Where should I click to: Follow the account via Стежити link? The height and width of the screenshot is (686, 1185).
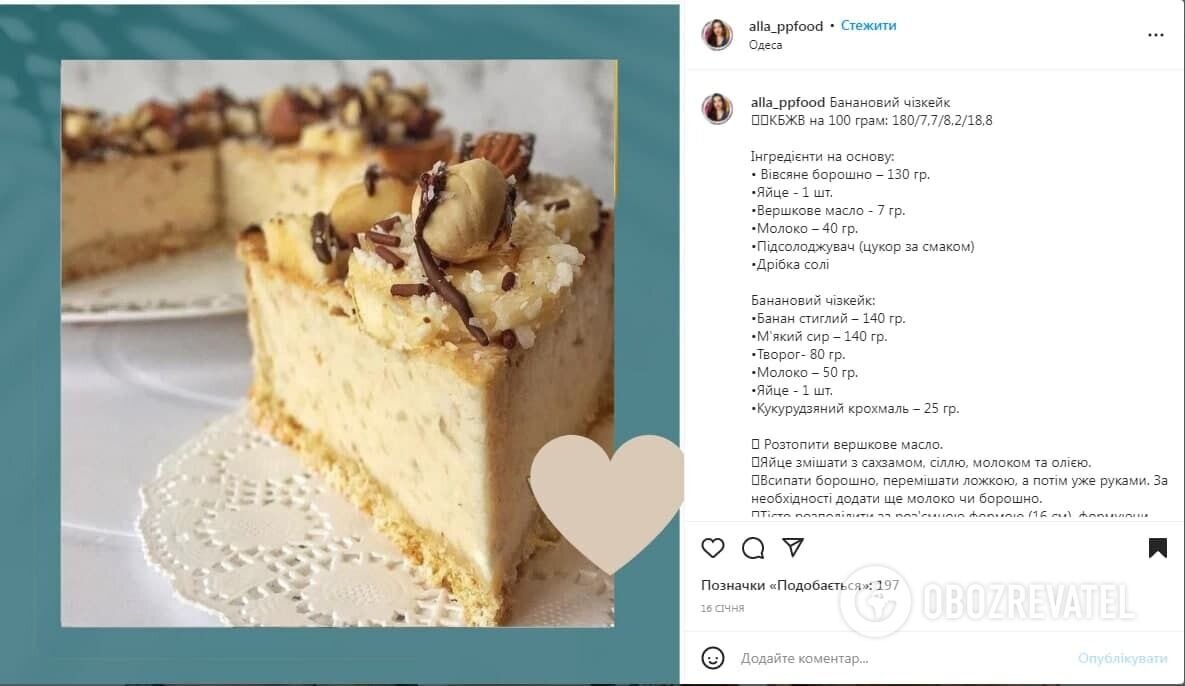pyautogui.click(x=868, y=26)
